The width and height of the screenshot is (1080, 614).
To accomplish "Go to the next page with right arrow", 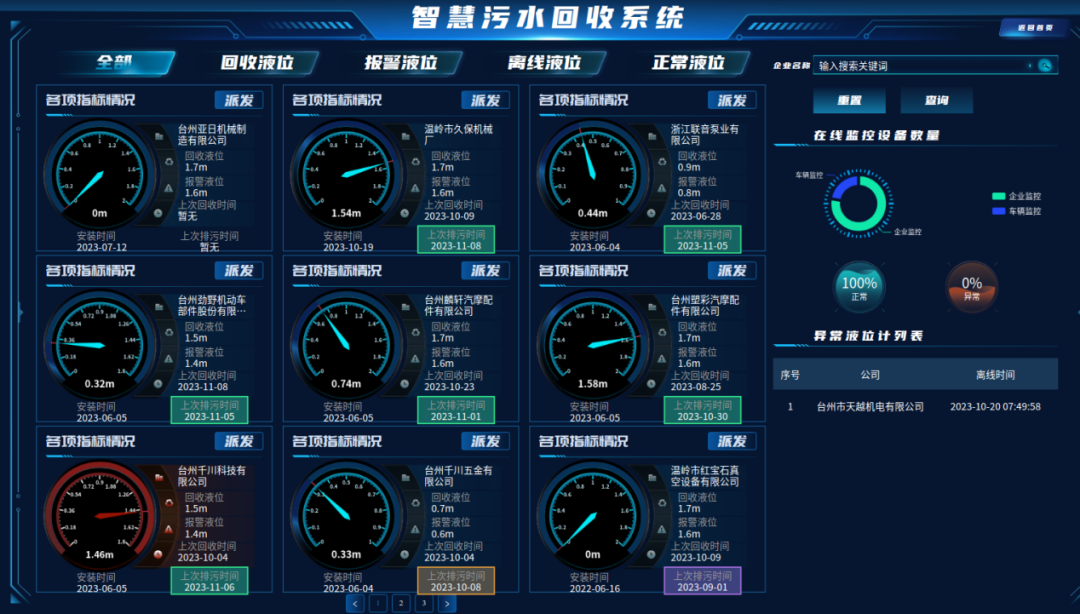I will click(x=446, y=603).
